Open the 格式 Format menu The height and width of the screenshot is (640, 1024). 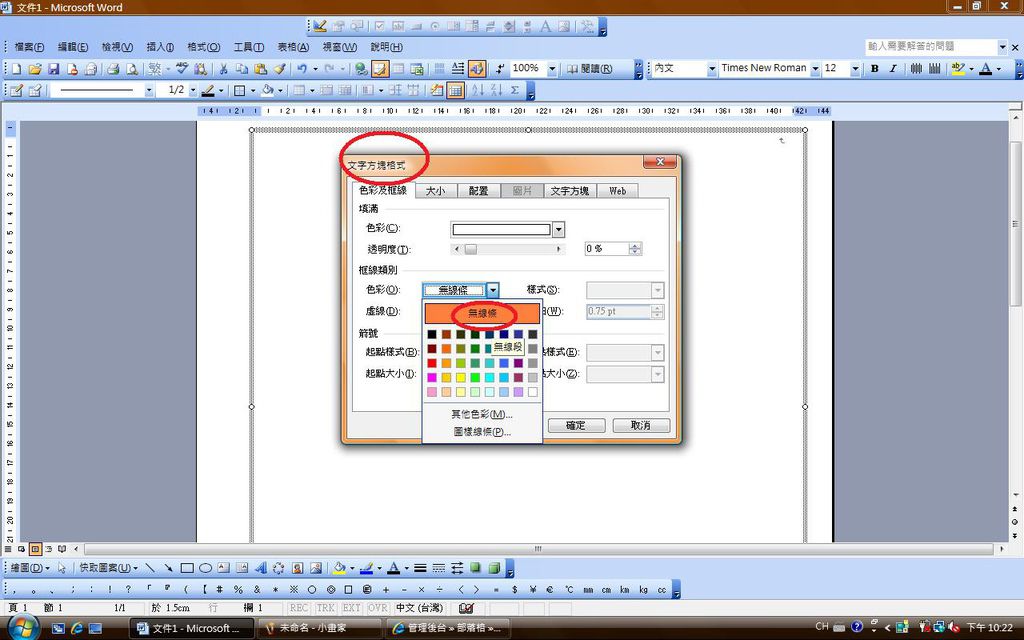point(204,47)
